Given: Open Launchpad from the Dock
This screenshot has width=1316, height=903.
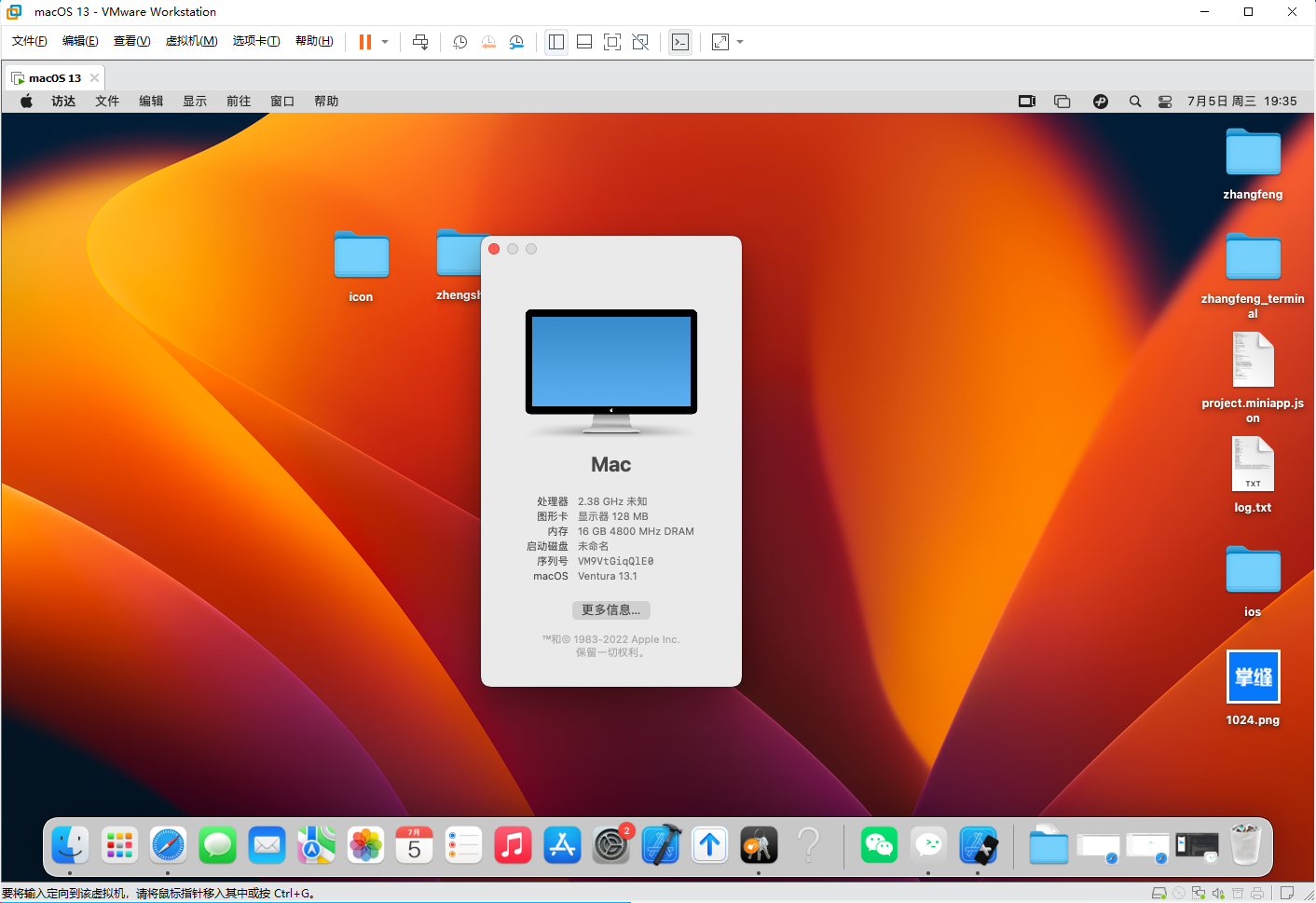Looking at the screenshot, I should point(119,846).
